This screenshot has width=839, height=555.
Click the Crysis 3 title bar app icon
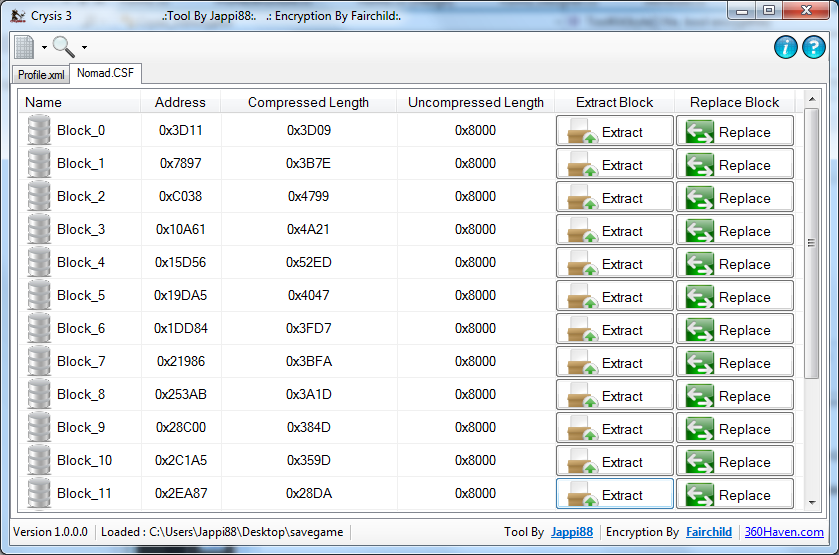(18, 16)
